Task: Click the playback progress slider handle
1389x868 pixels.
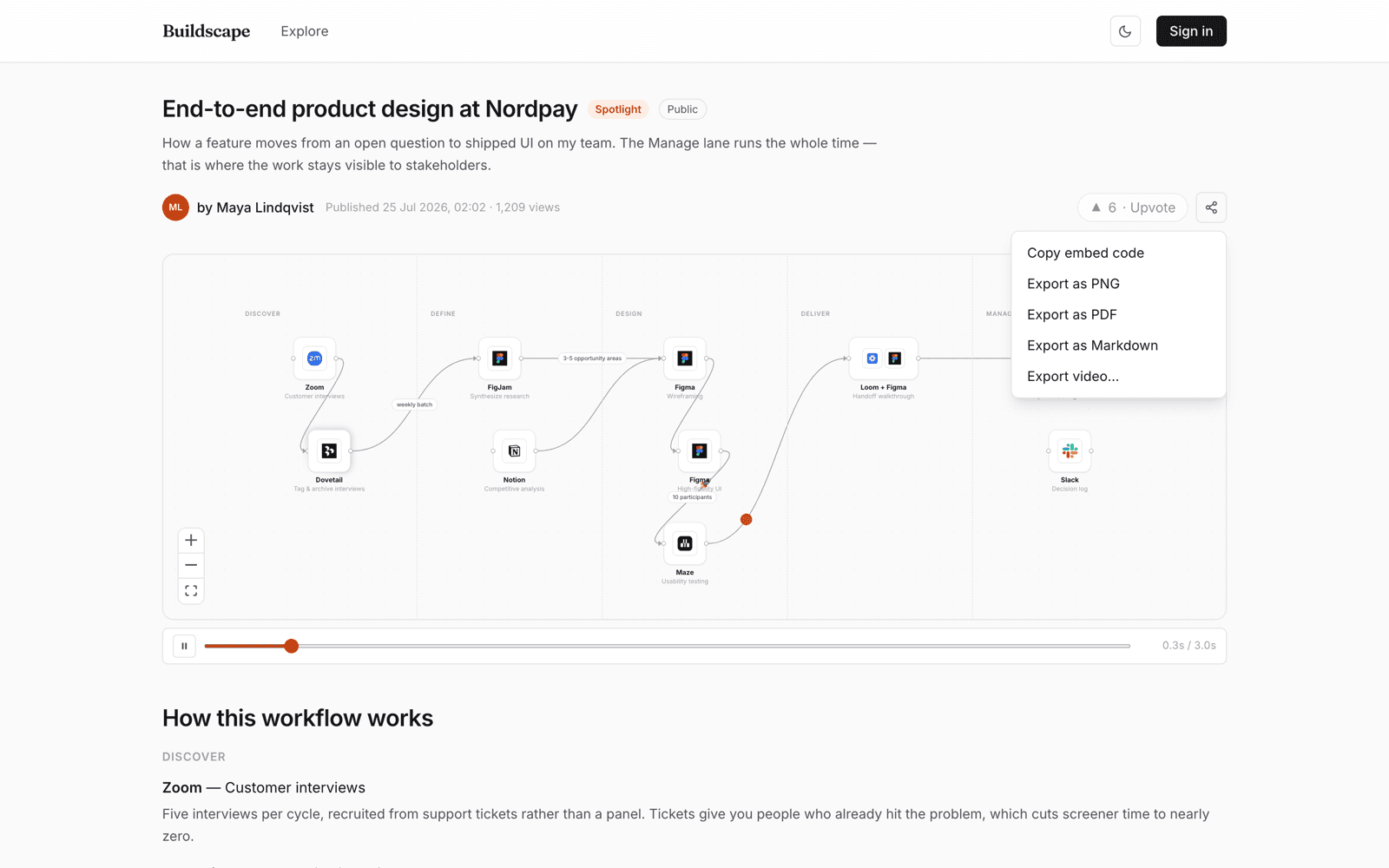Action: tap(292, 646)
